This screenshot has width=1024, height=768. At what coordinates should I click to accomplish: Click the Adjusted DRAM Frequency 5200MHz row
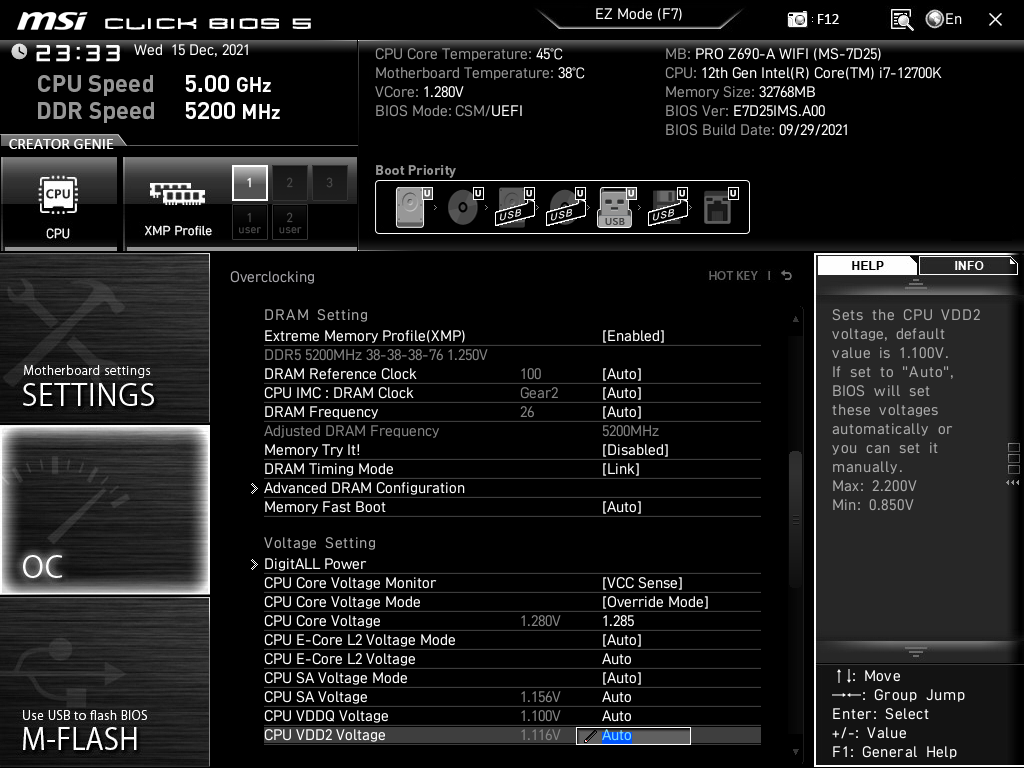512,430
